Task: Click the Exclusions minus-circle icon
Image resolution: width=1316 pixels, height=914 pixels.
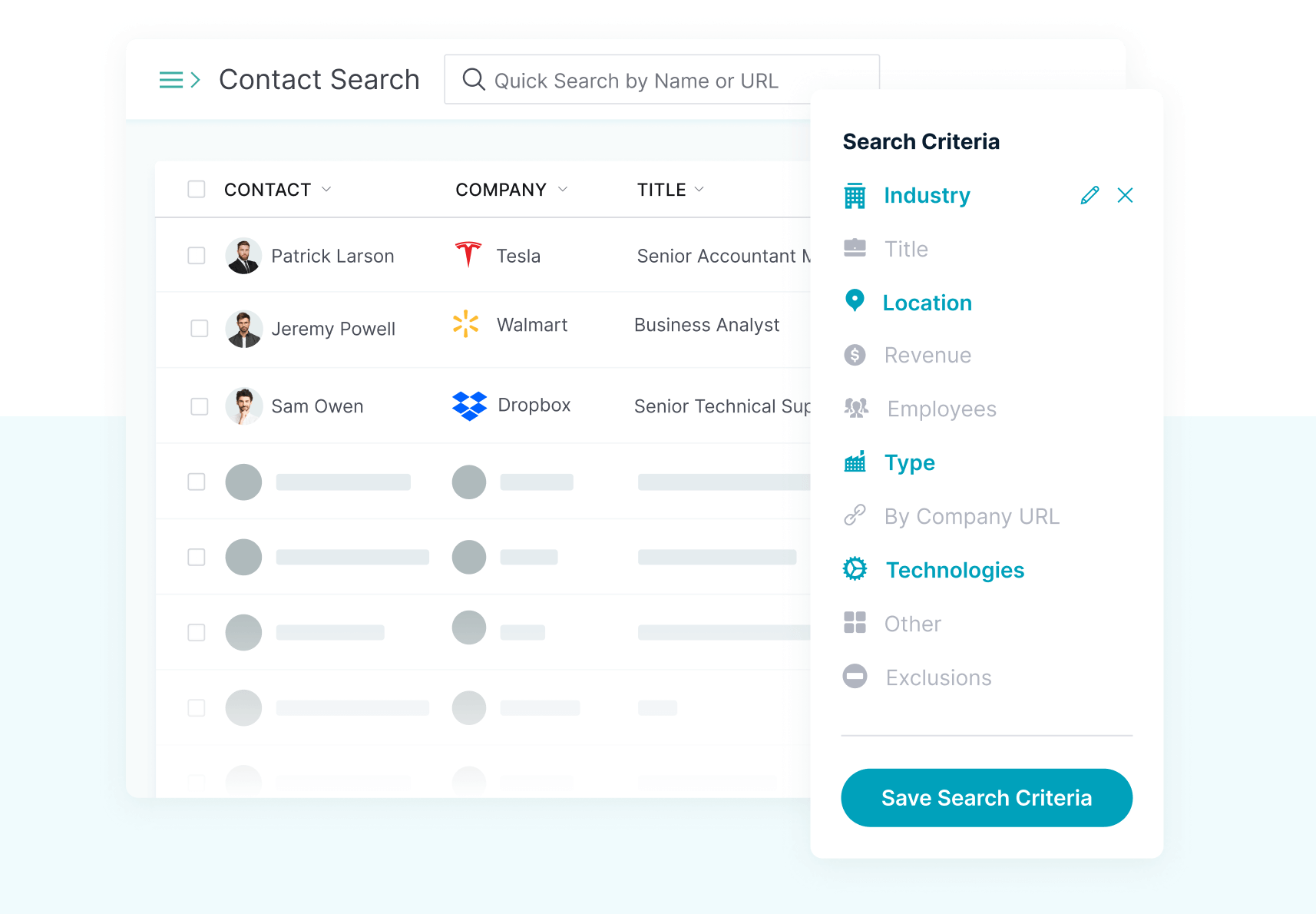Action: coord(855,677)
